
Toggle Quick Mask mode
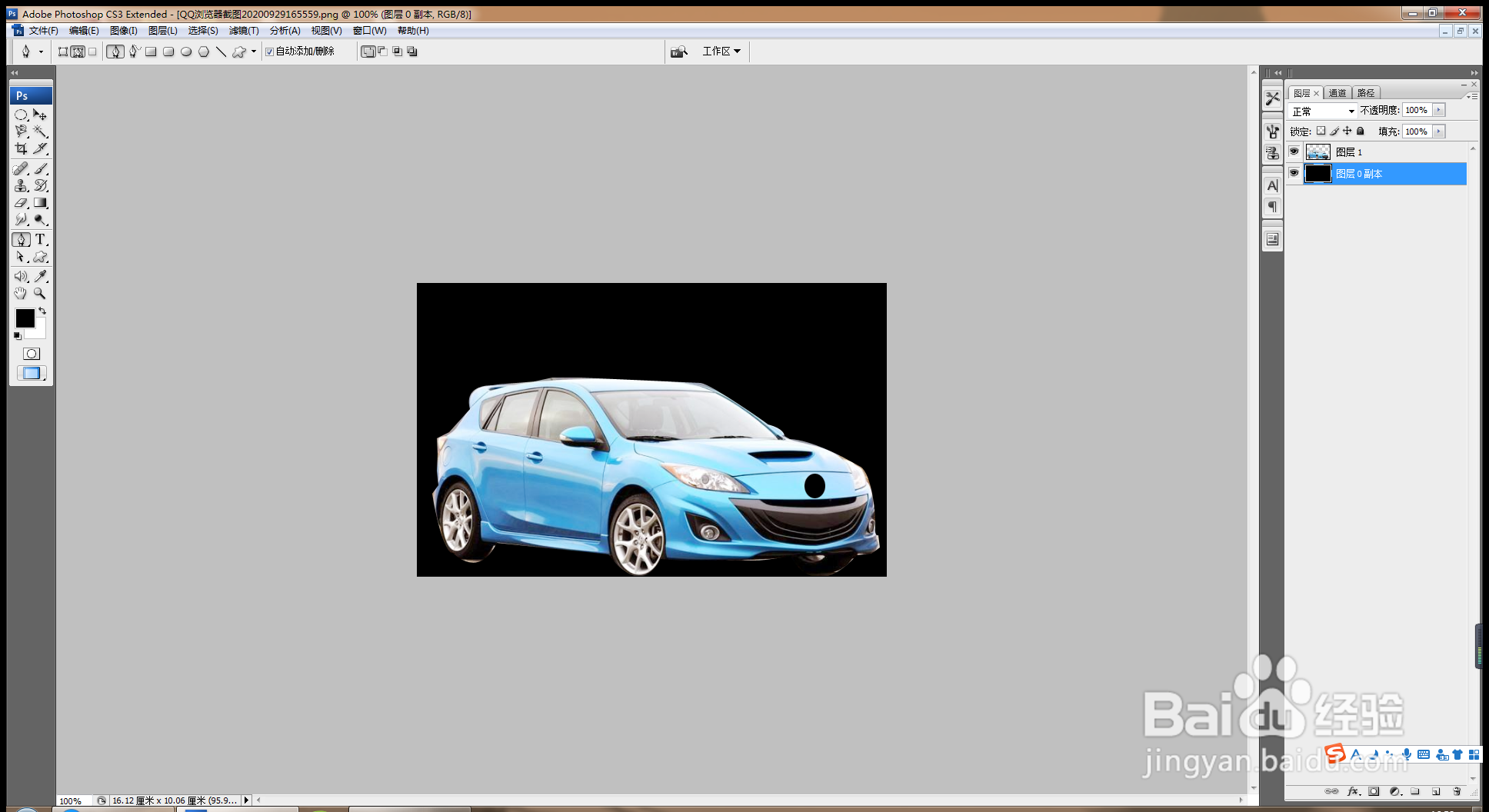(32, 354)
